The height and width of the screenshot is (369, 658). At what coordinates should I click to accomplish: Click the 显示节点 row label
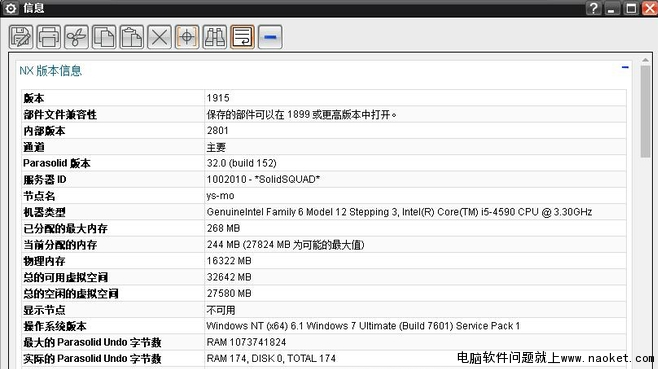point(44,310)
